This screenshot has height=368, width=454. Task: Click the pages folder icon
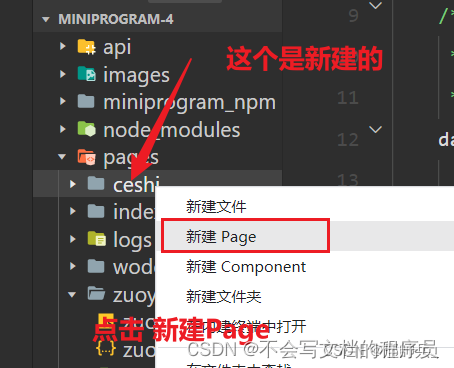[x=87, y=157]
